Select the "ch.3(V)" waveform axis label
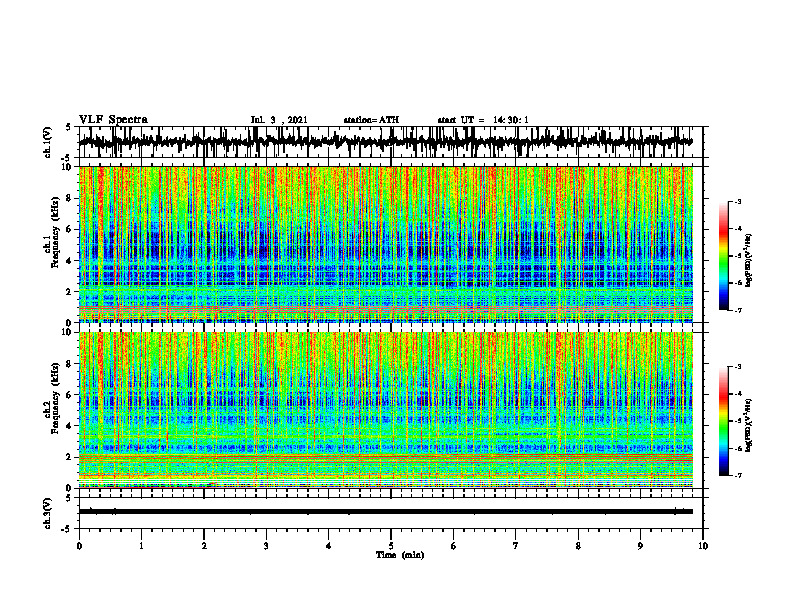Viewport: 792px width, 612px height. 48,514
